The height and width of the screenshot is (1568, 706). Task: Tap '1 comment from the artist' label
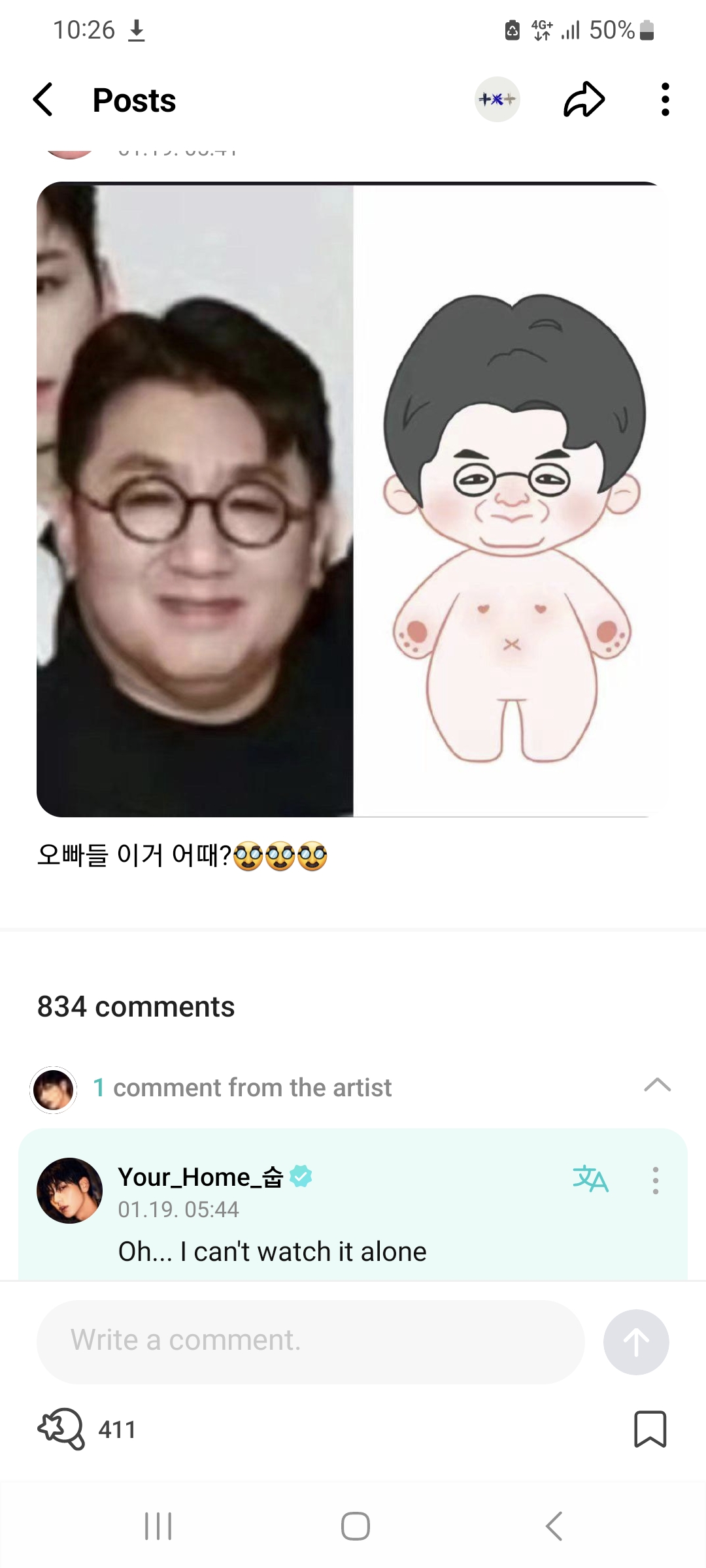tap(242, 1088)
